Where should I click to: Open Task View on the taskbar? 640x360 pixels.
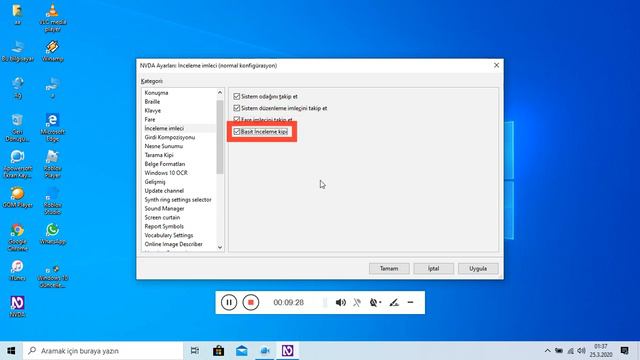tap(195, 351)
